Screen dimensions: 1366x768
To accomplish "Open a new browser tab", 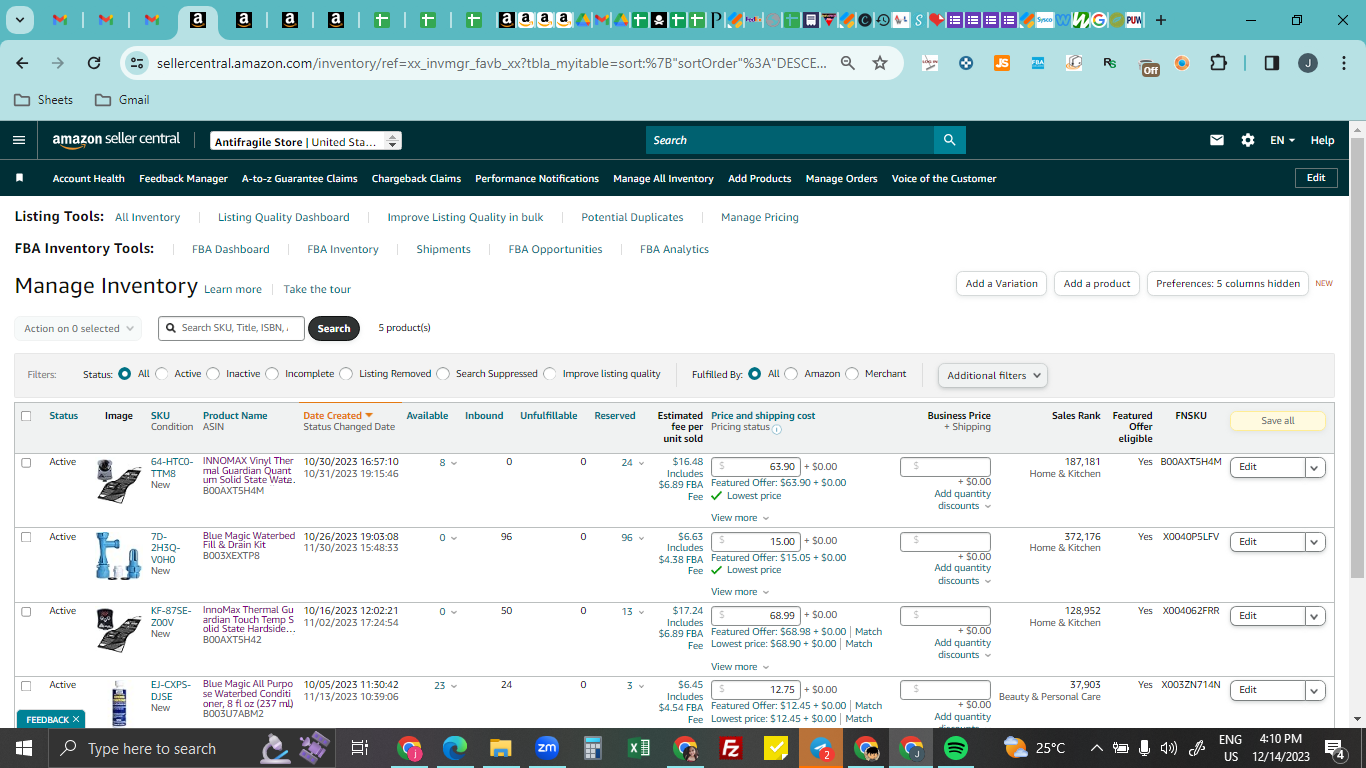I will pyautogui.click(x=1161, y=20).
